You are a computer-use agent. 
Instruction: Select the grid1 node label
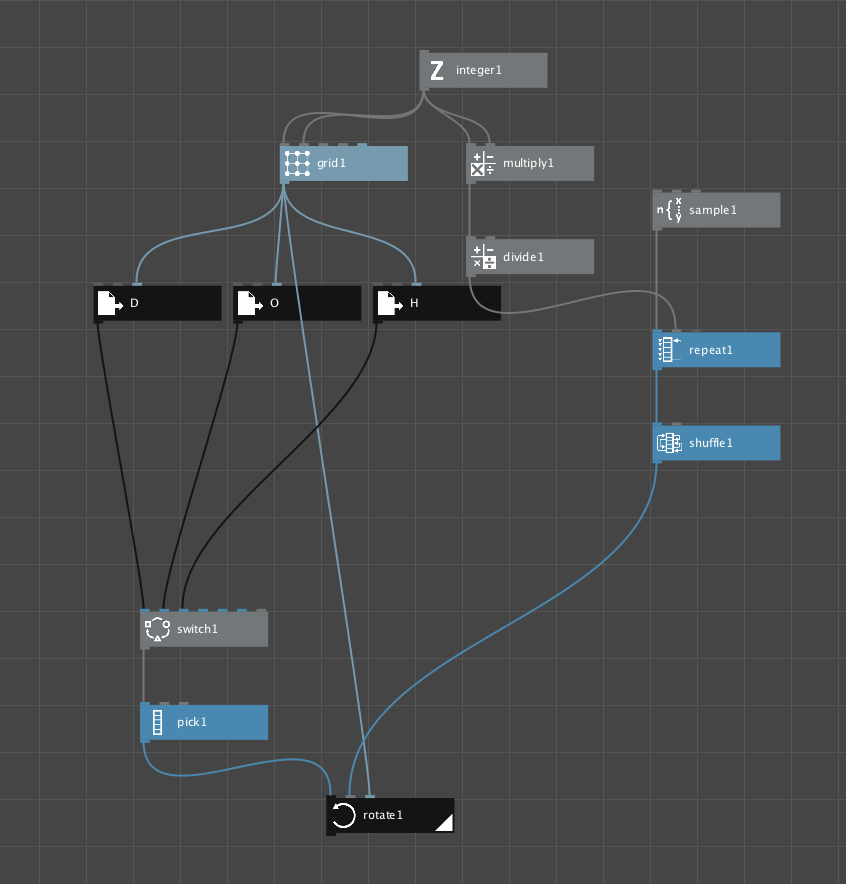331,163
